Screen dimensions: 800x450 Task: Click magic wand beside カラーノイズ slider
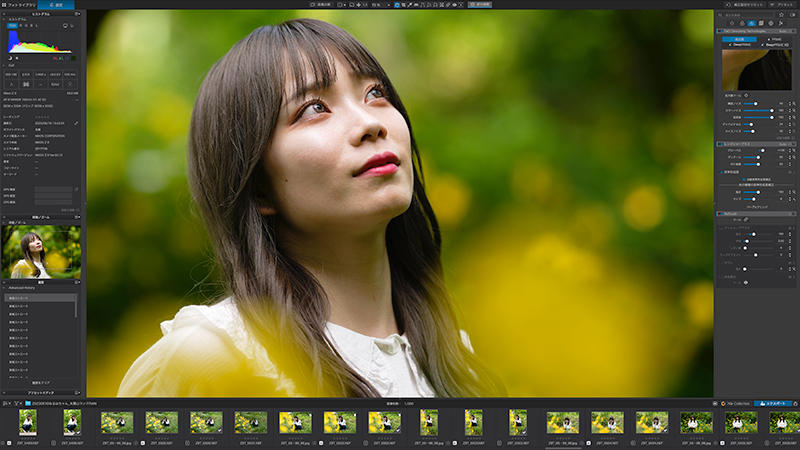[x=794, y=110]
